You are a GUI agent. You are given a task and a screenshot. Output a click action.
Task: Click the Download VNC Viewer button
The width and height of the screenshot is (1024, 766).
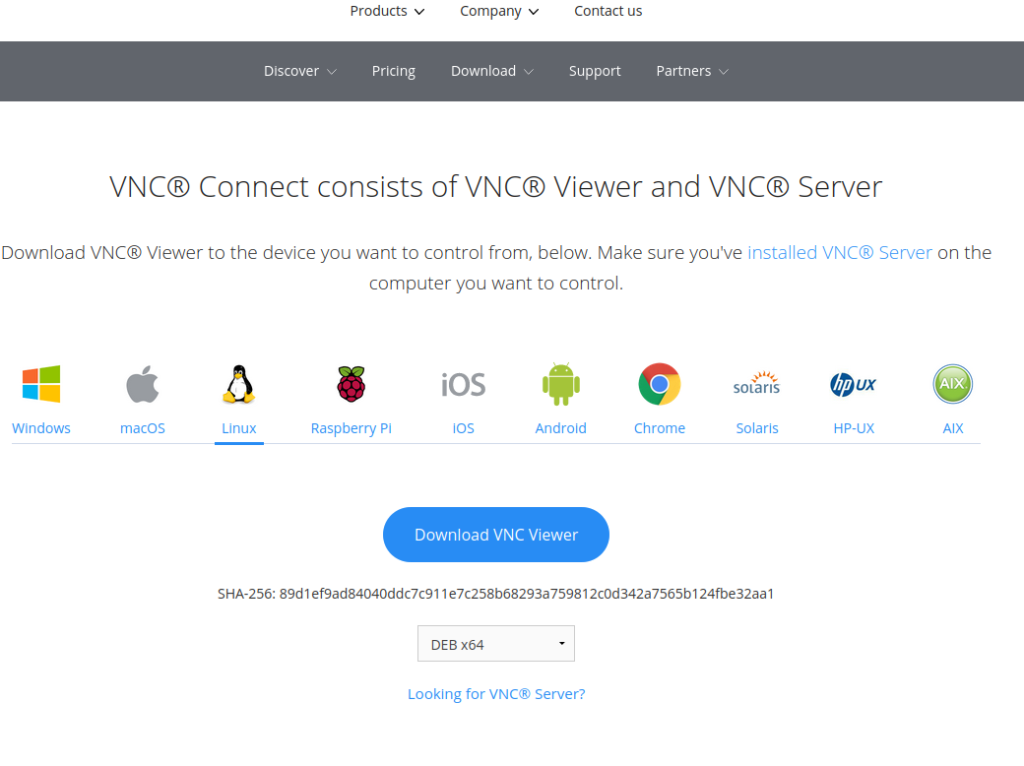coord(496,535)
